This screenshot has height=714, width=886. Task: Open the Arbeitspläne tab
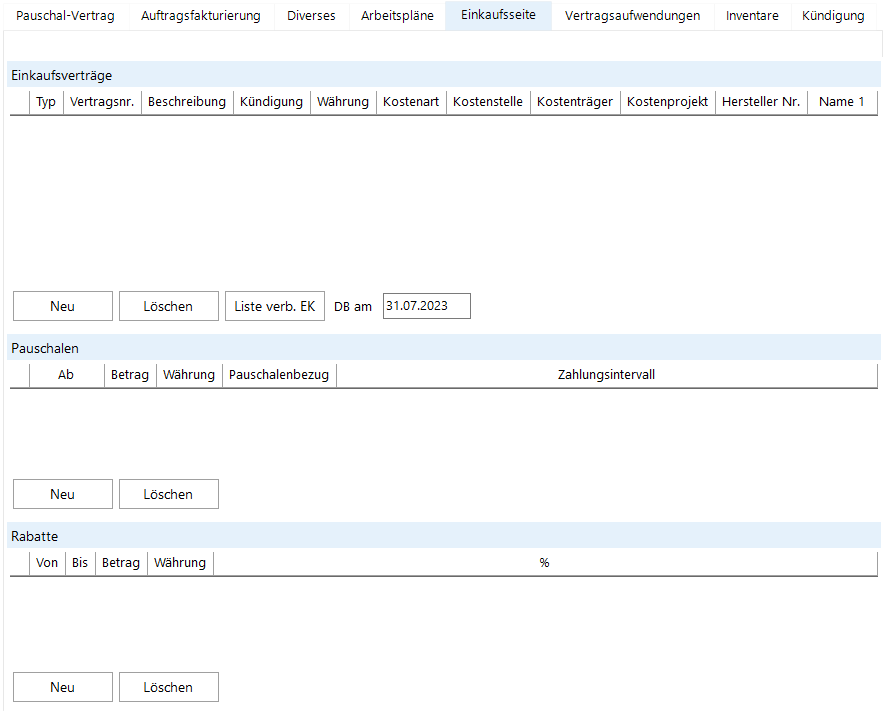[x=397, y=16]
